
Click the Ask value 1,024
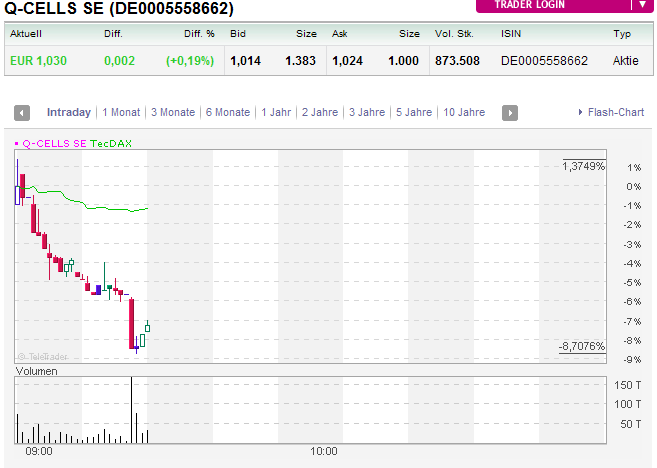347,61
